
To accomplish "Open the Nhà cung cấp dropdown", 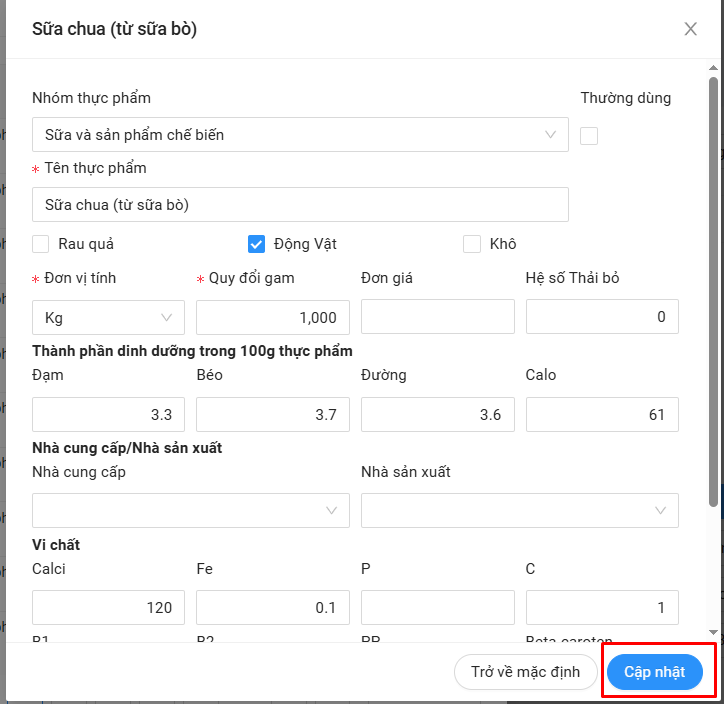I will pyautogui.click(x=190, y=510).
